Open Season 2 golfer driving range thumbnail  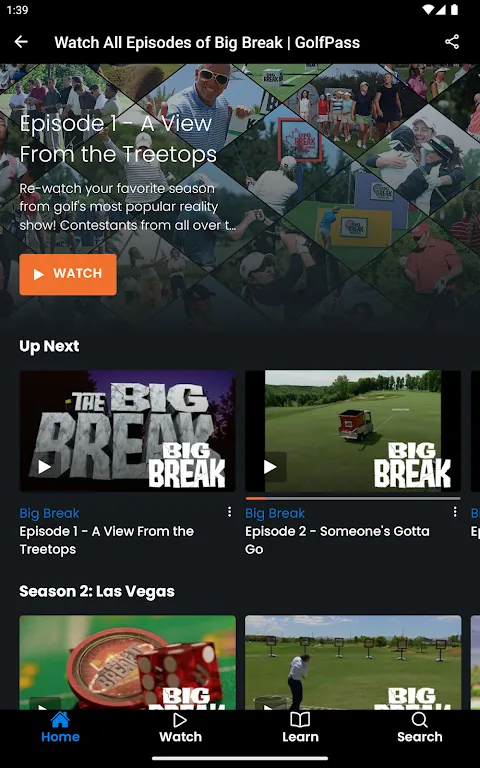[353, 662]
